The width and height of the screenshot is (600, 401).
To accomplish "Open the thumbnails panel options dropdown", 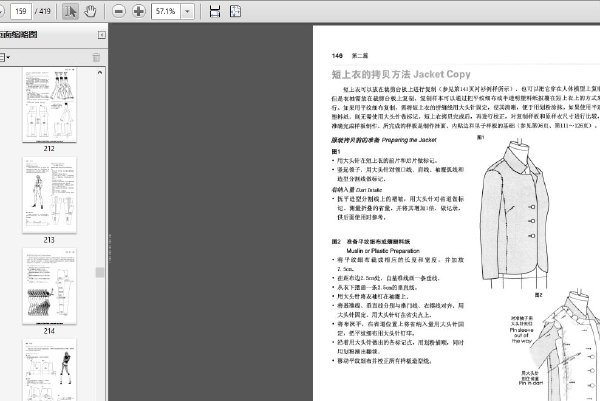I will [5, 58].
